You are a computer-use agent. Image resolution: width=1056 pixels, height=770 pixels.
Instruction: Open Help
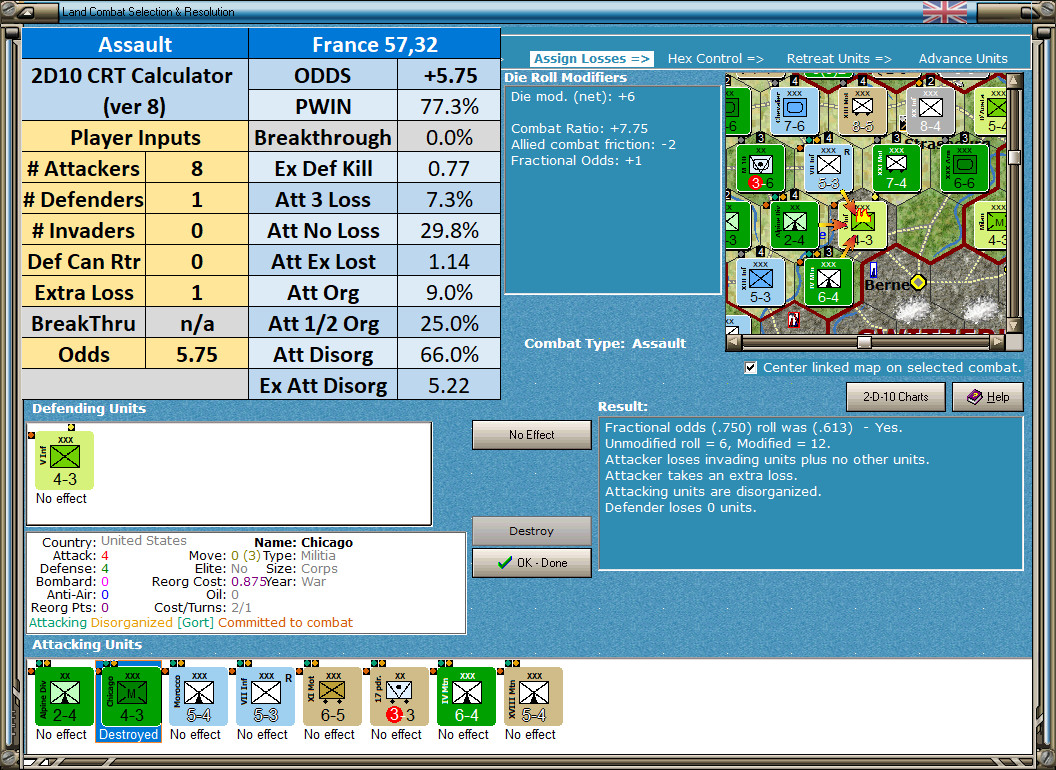(x=988, y=397)
